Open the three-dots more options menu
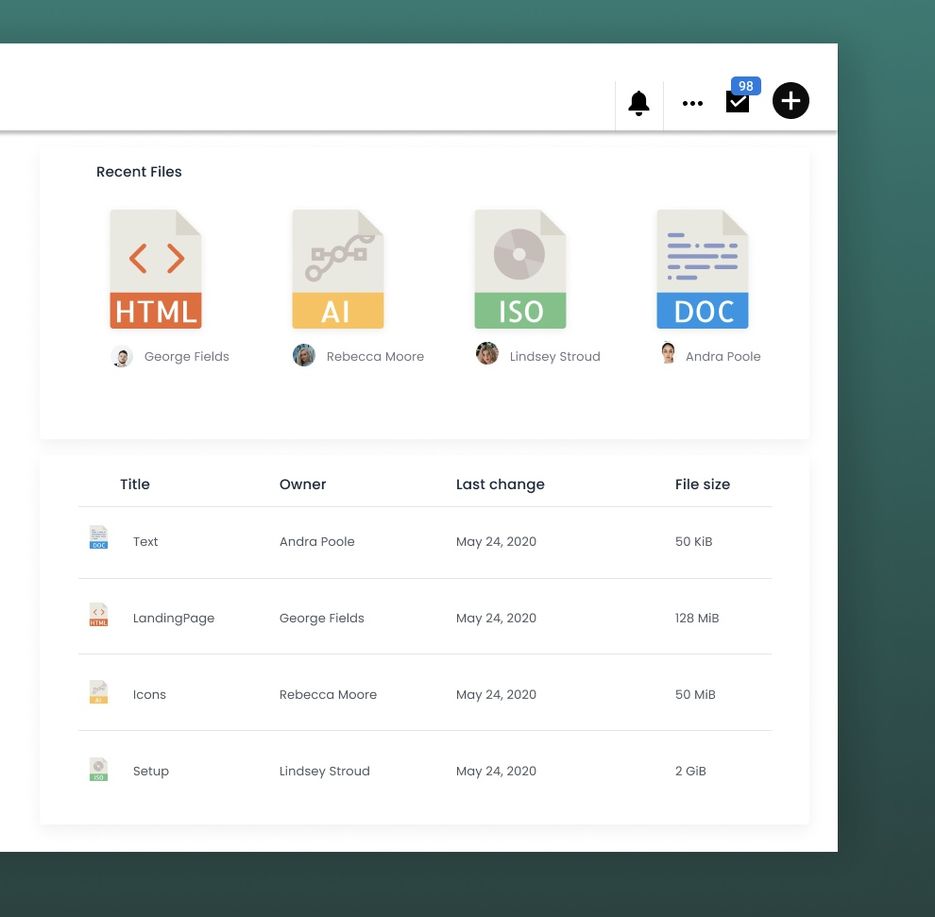The width and height of the screenshot is (935, 917). click(x=692, y=103)
